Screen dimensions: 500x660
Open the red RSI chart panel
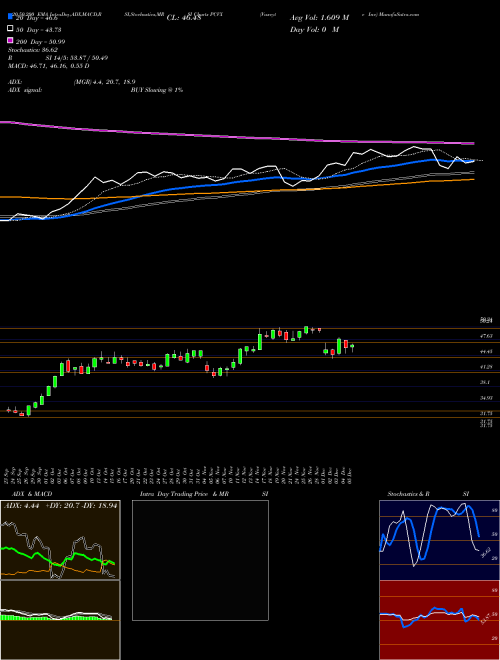[439, 620]
